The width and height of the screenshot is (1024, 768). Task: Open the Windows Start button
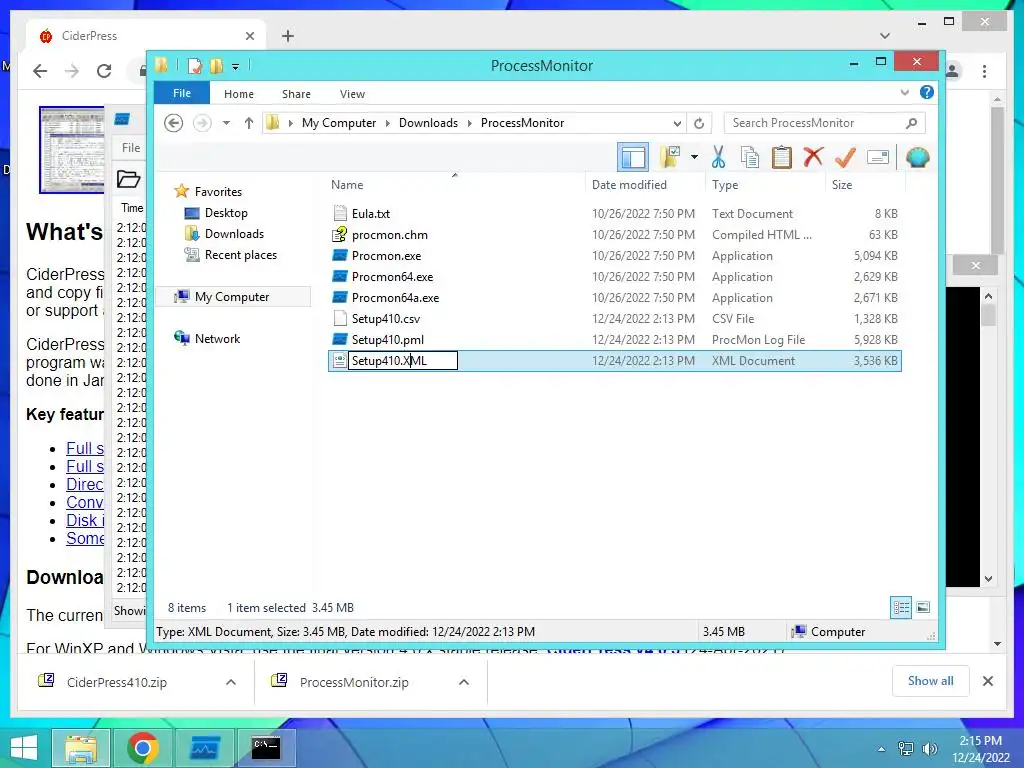[x=24, y=748]
